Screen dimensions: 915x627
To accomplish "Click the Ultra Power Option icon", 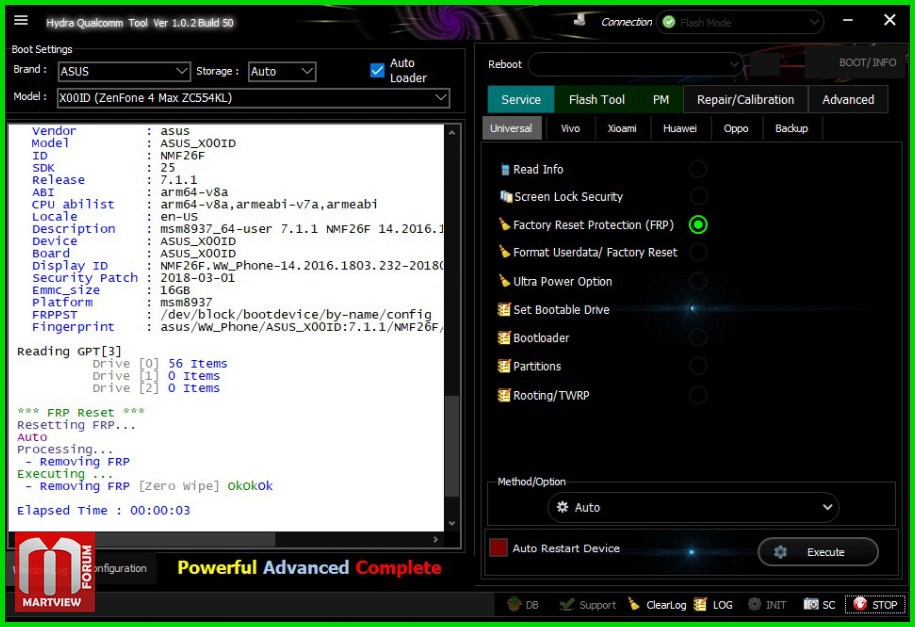I will tap(504, 281).
